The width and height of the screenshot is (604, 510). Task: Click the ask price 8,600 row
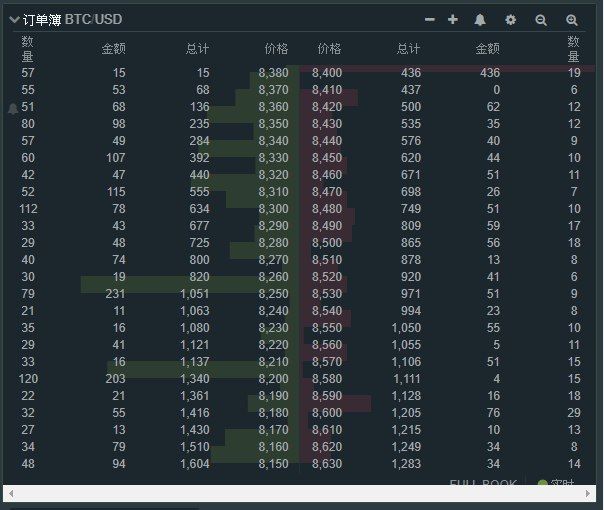point(326,413)
